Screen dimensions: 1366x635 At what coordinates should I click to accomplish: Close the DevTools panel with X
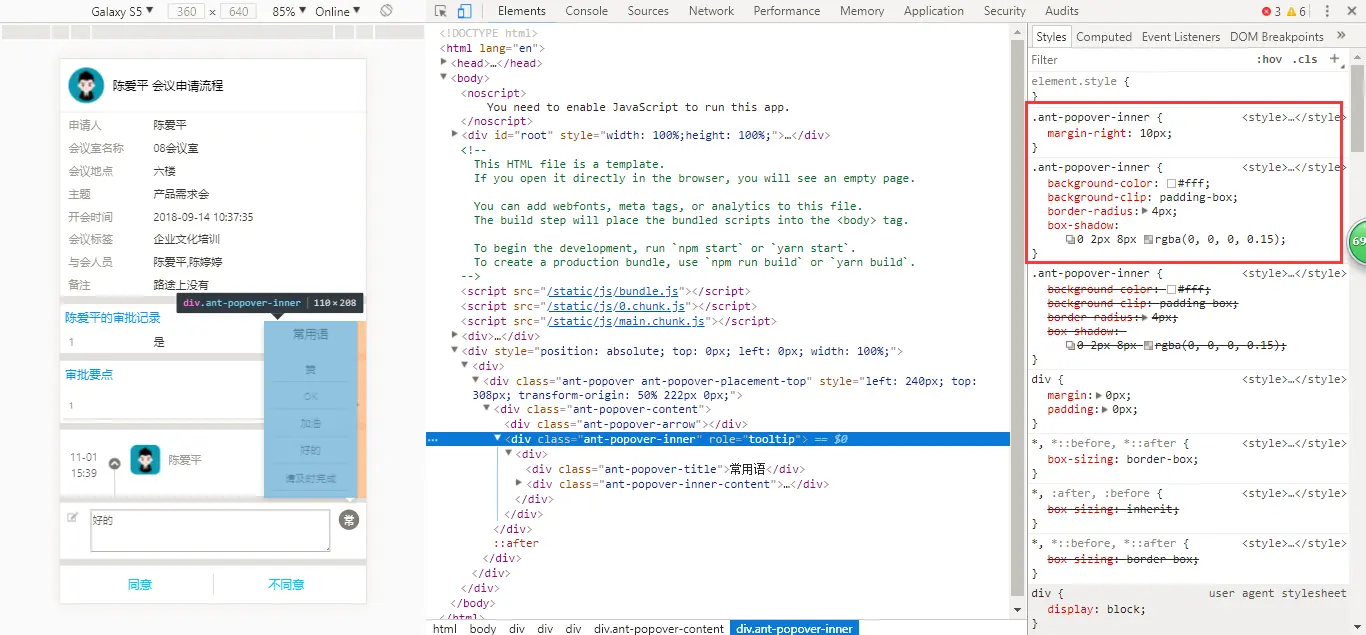click(1351, 11)
